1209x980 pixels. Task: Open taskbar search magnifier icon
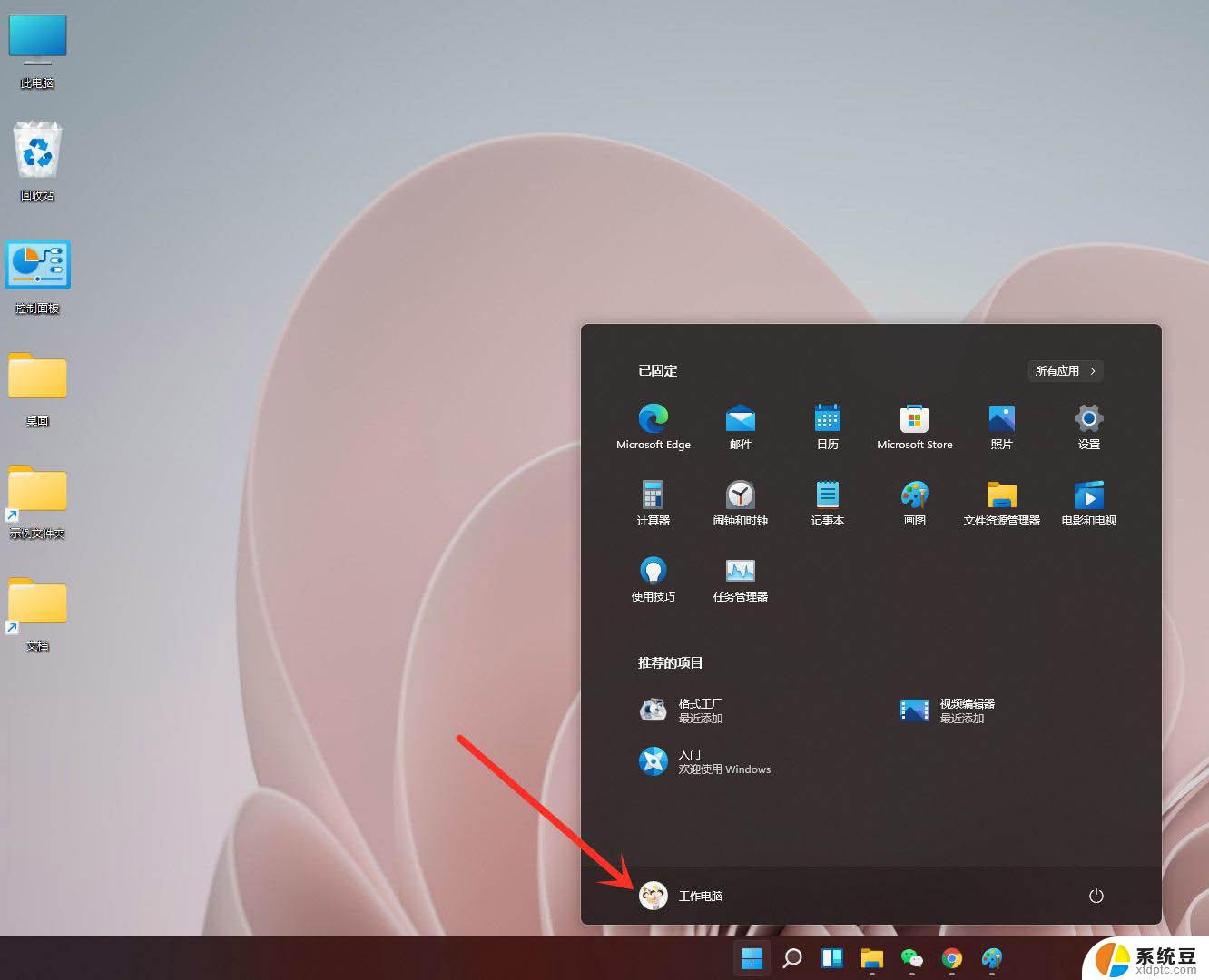pyautogui.click(x=792, y=958)
